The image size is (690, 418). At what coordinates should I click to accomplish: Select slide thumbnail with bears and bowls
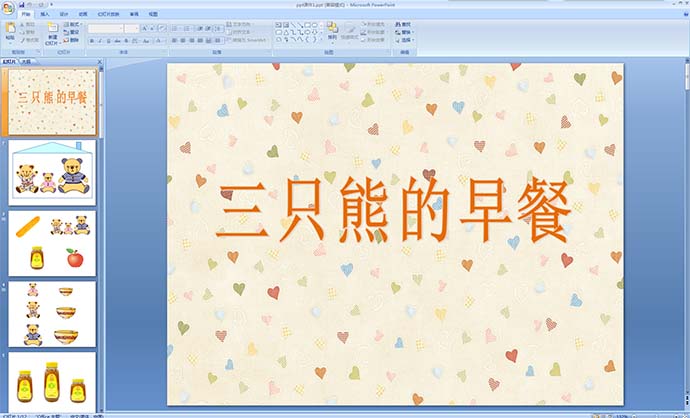click(52, 314)
